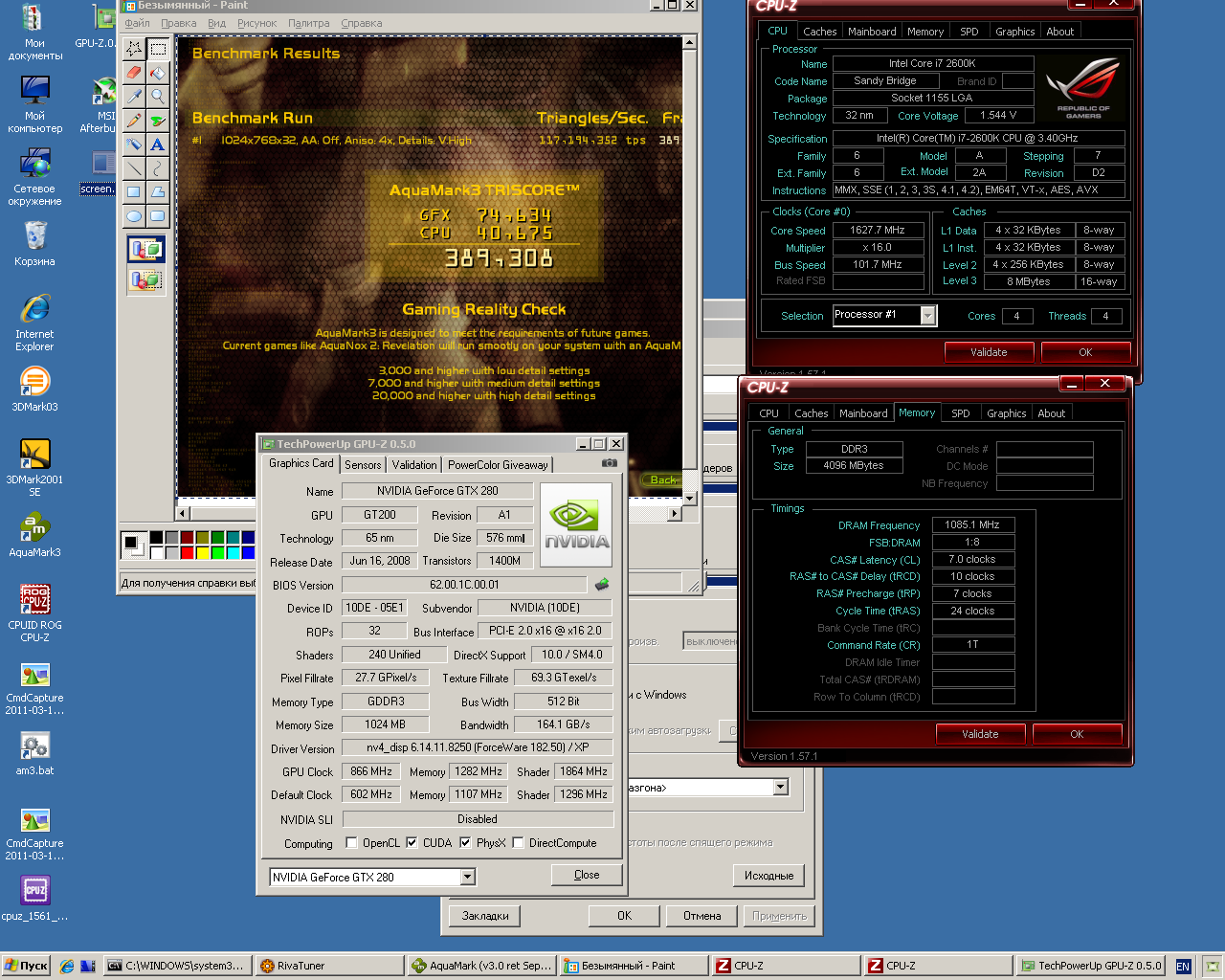This screenshot has height=980, width=1225.
Task: Pick the dark green color swatch in Paint
Action: [x=217, y=538]
